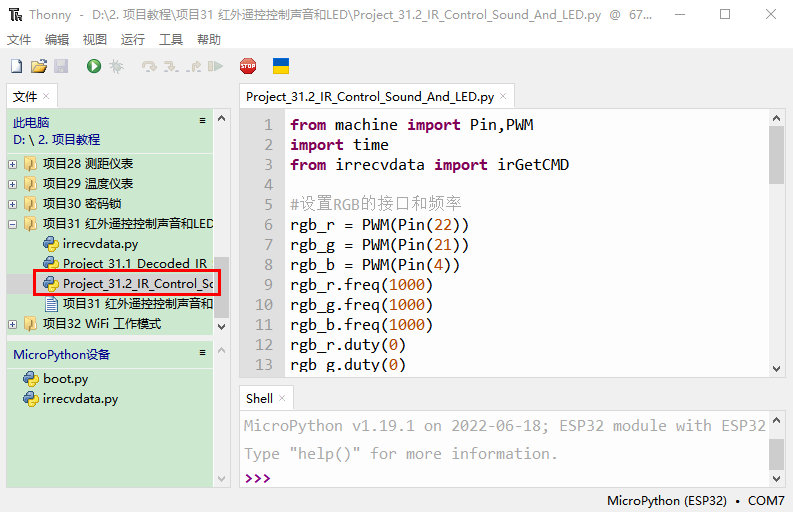Open the MicroPython设备 panel options menu
The image size is (793, 512).
coord(202,354)
